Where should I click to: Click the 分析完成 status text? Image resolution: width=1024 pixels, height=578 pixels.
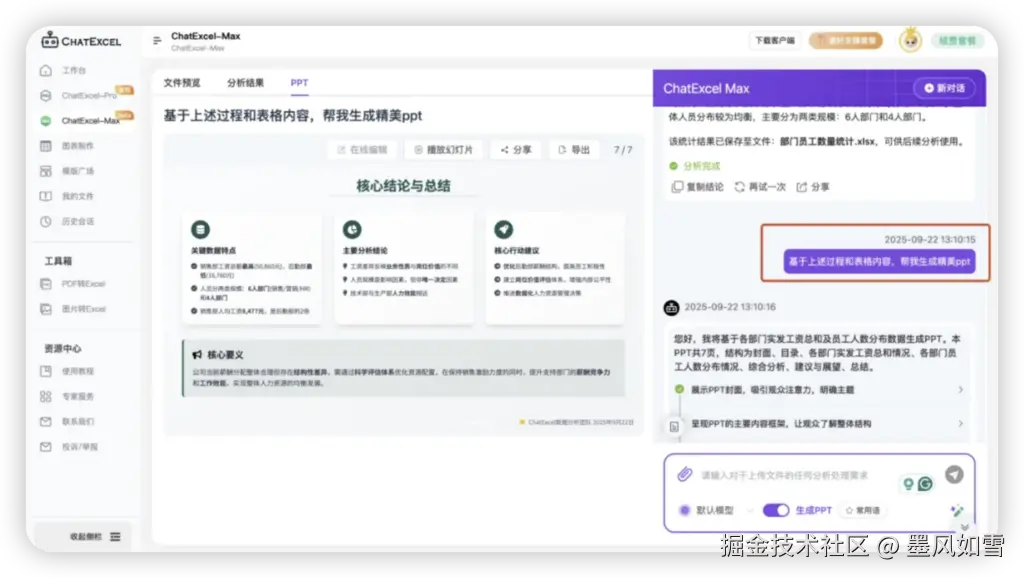tap(701, 166)
